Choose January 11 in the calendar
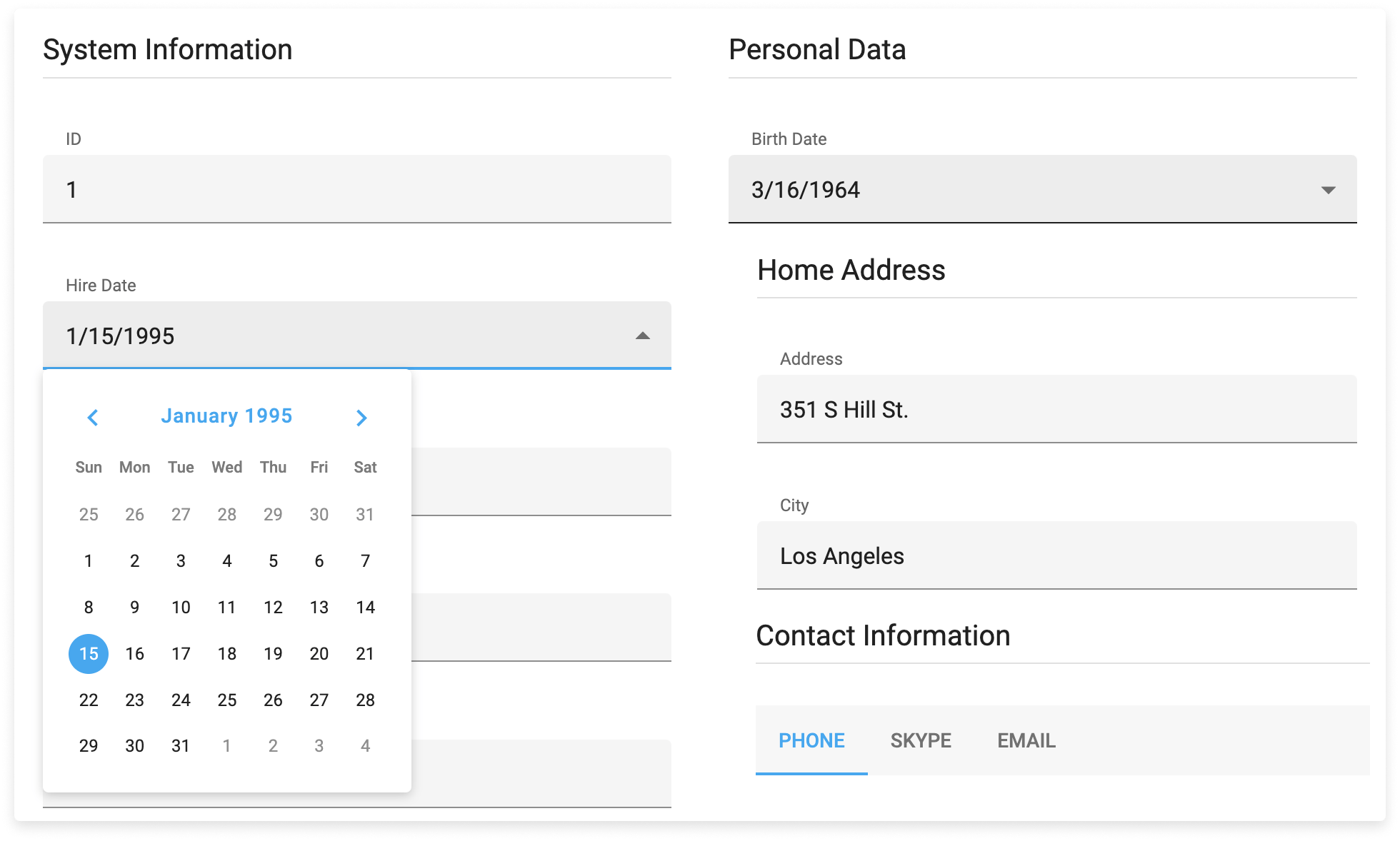The height and width of the screenshot is (841, 1400). pos(226,608)
